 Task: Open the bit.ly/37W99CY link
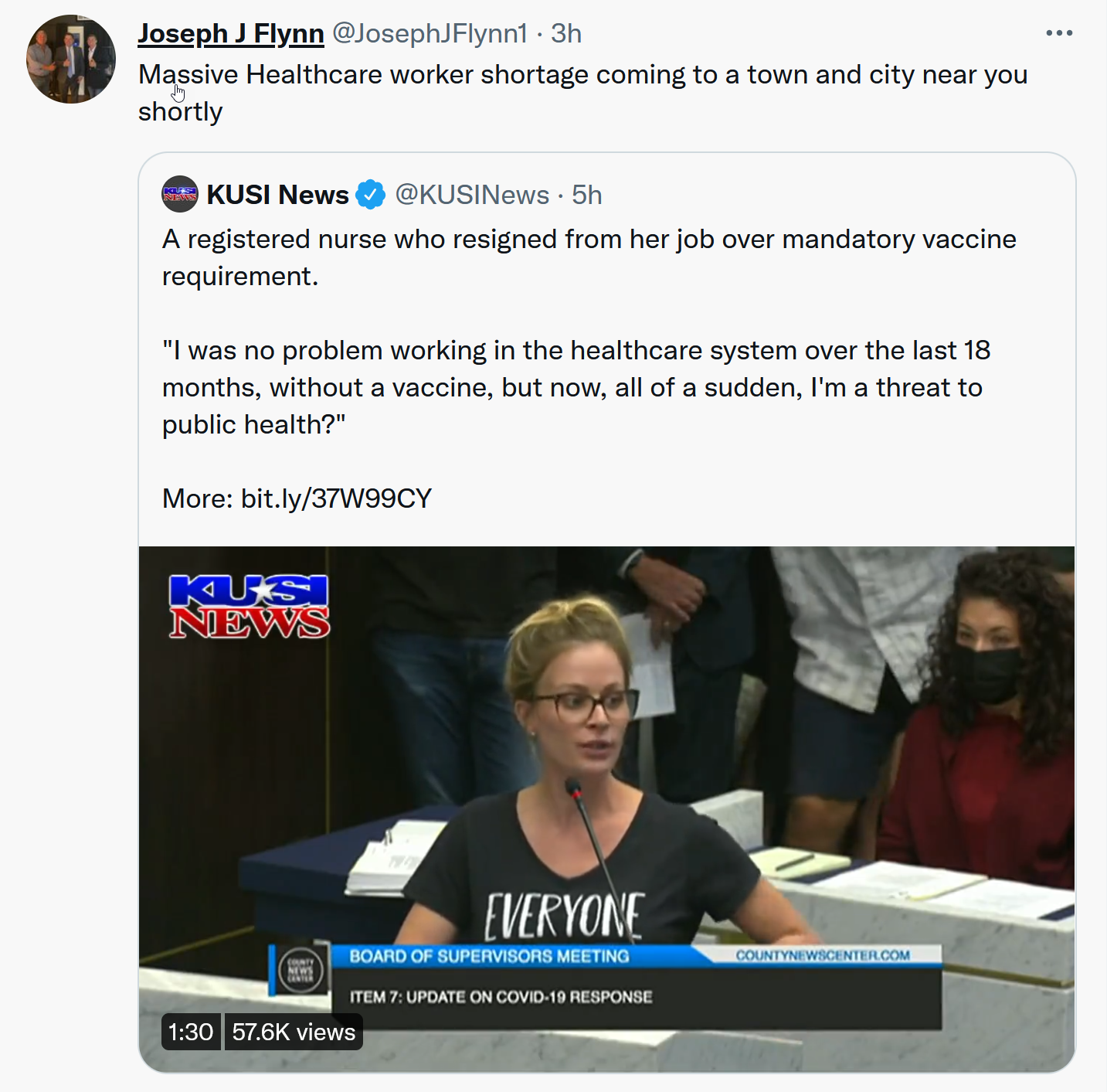tap(336, 498)
